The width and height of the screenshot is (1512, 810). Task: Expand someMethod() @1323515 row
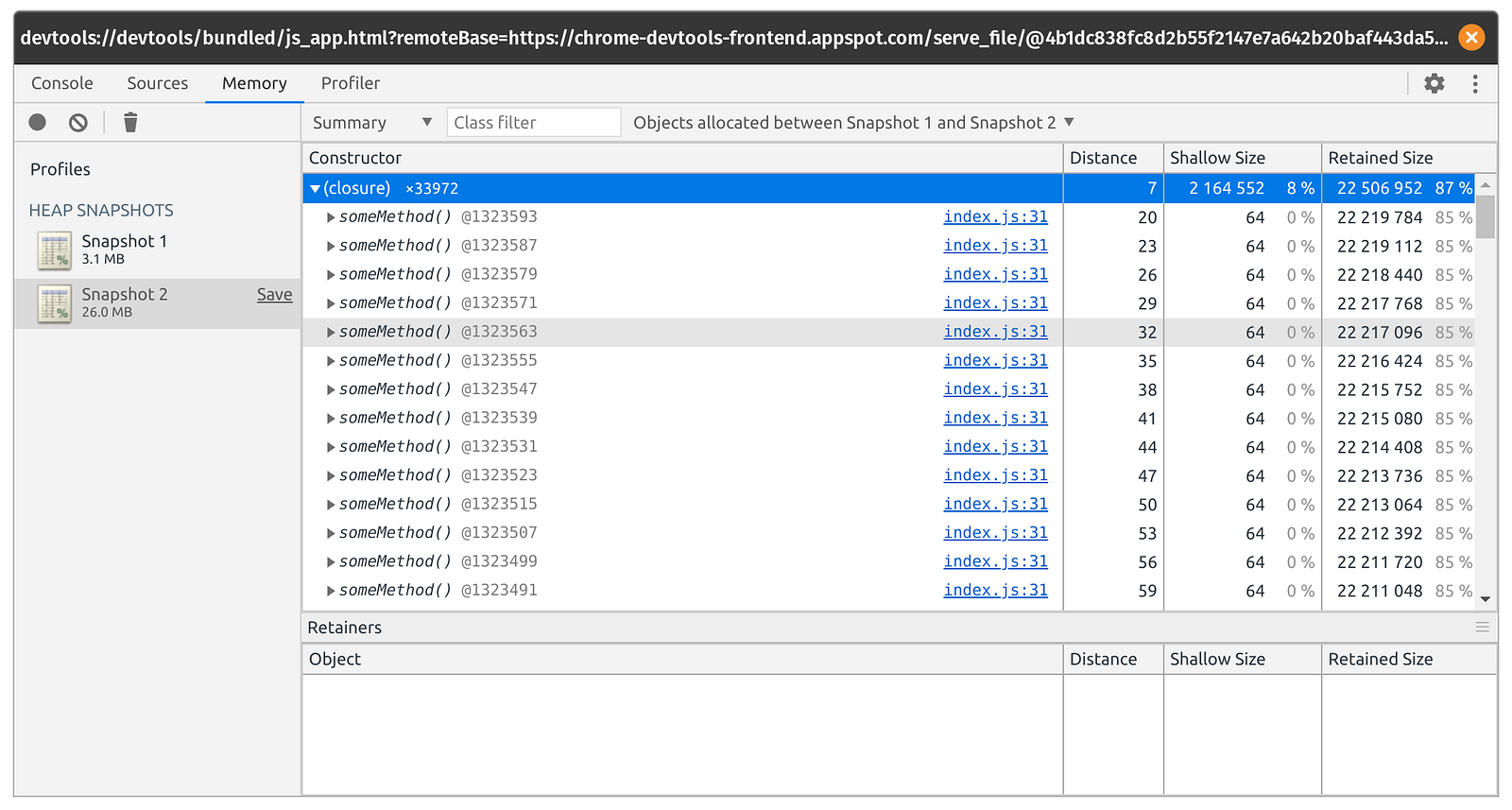click(331, 505)
